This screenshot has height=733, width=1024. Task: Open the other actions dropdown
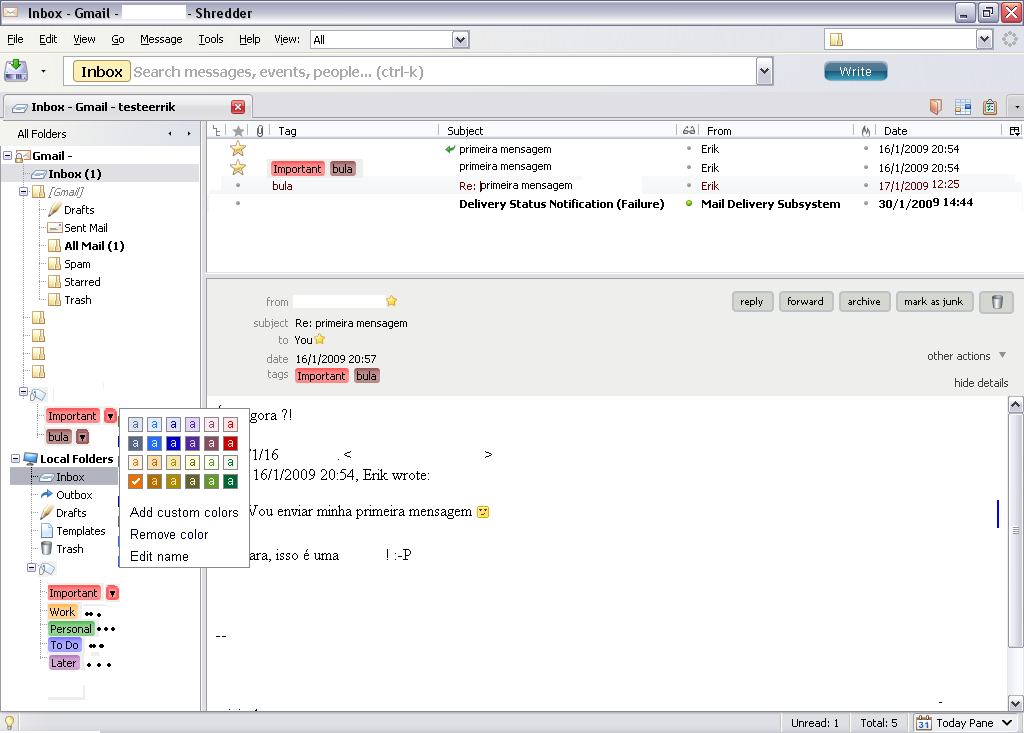point(967,356)
